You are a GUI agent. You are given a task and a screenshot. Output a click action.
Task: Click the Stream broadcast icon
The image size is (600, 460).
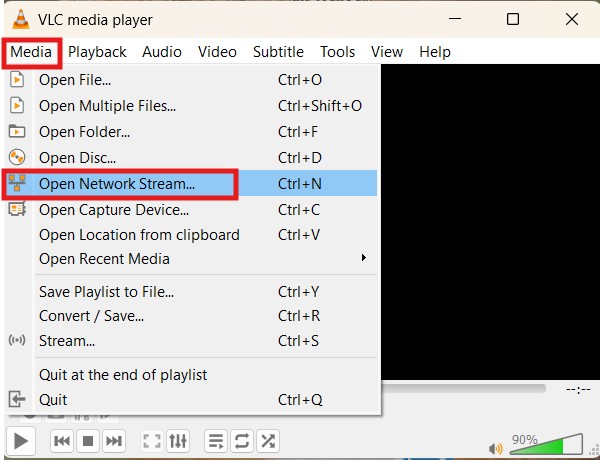(17, 340)
